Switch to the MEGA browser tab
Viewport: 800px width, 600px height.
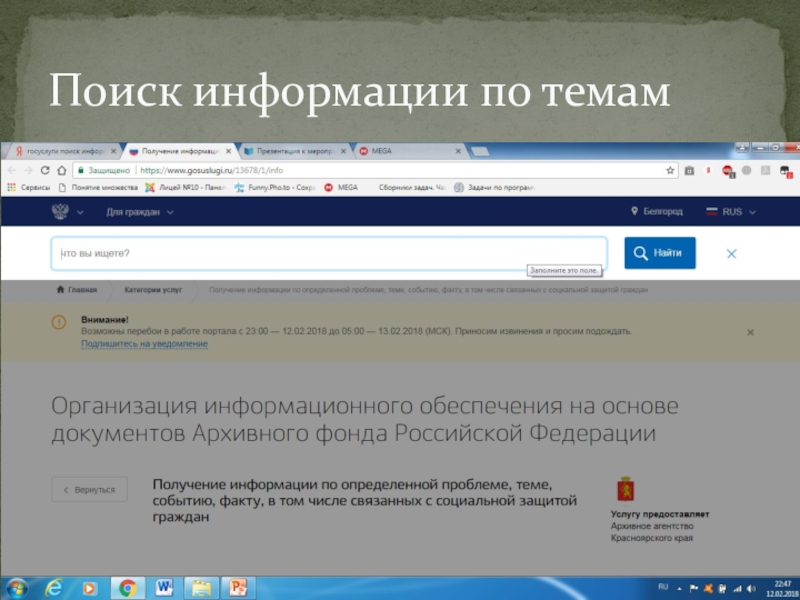click(410, 151)
